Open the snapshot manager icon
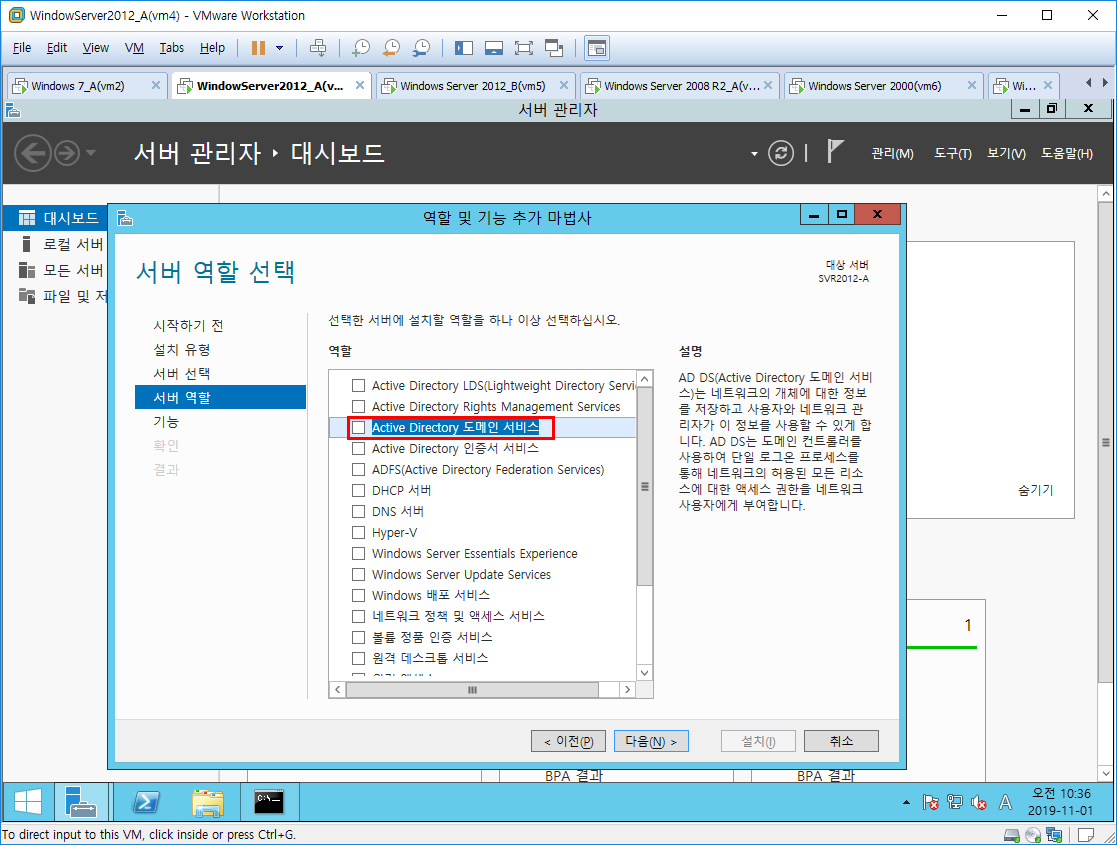Image resolution: width=1117 pixels, height=845 pixels. point(421,48)
